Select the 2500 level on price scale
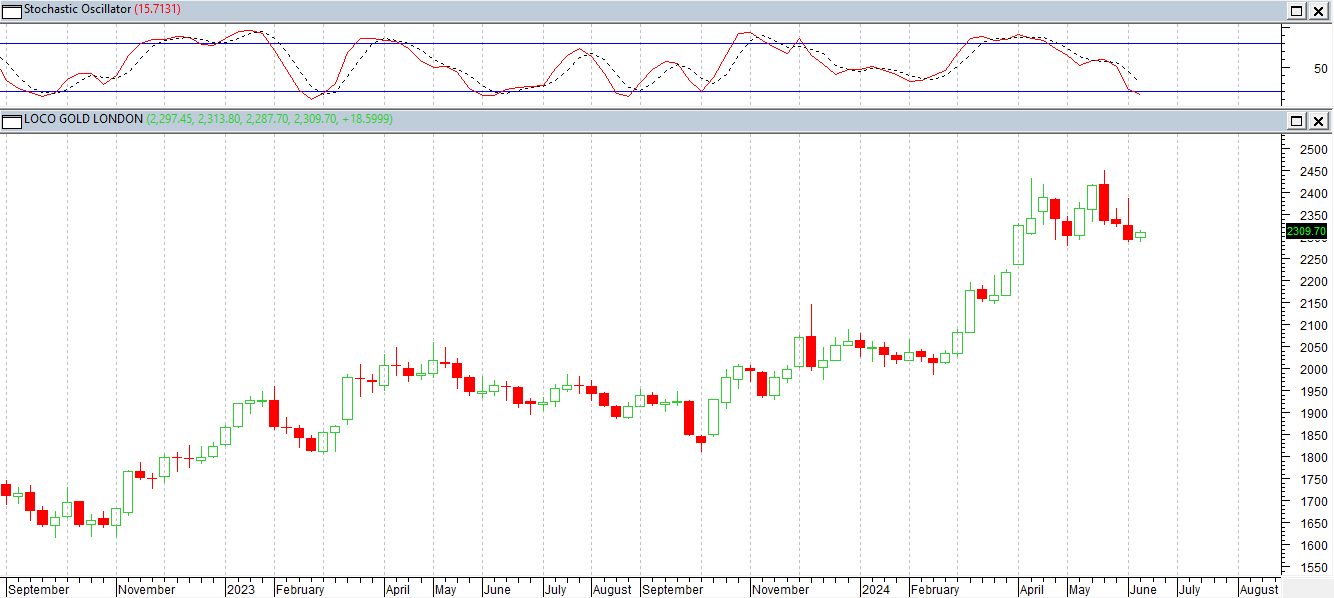The height and width of the screenshot is (598, 1334). 1314,150
